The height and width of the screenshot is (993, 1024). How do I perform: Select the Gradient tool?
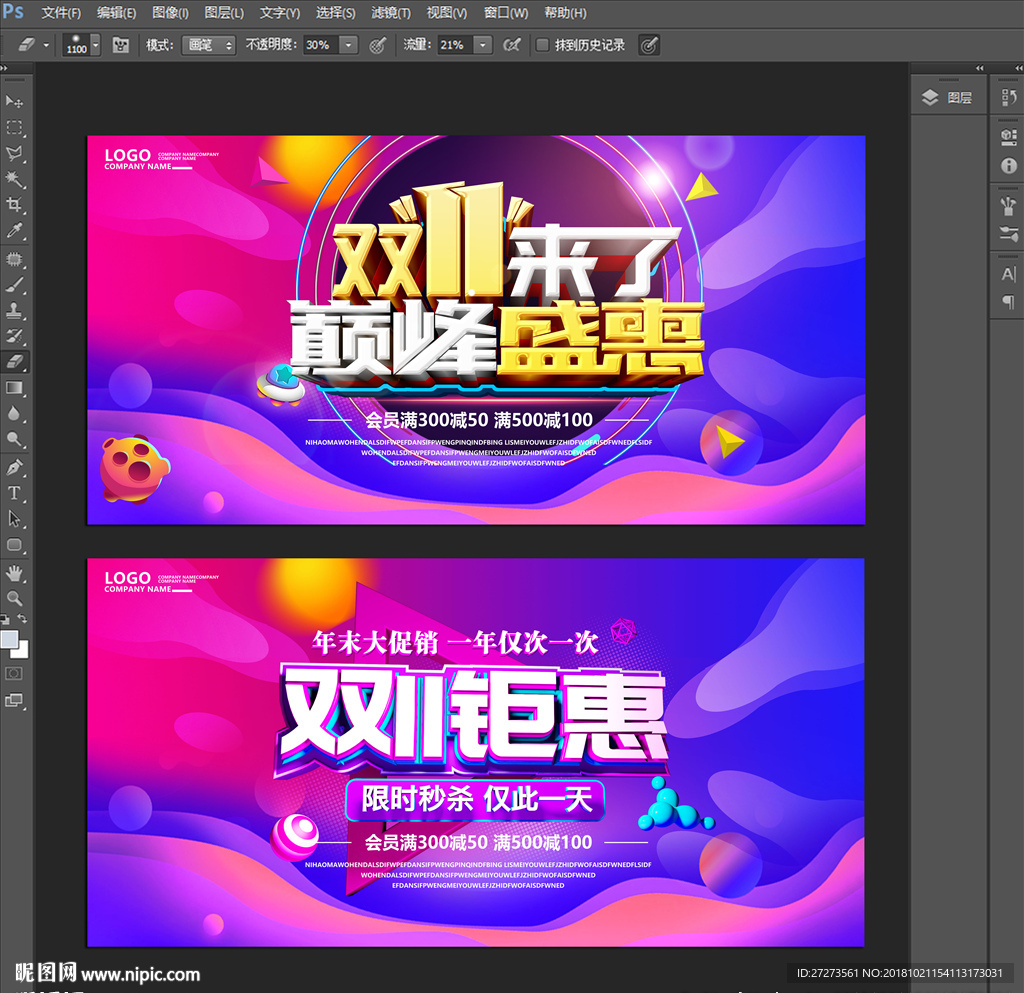[14, 388]
